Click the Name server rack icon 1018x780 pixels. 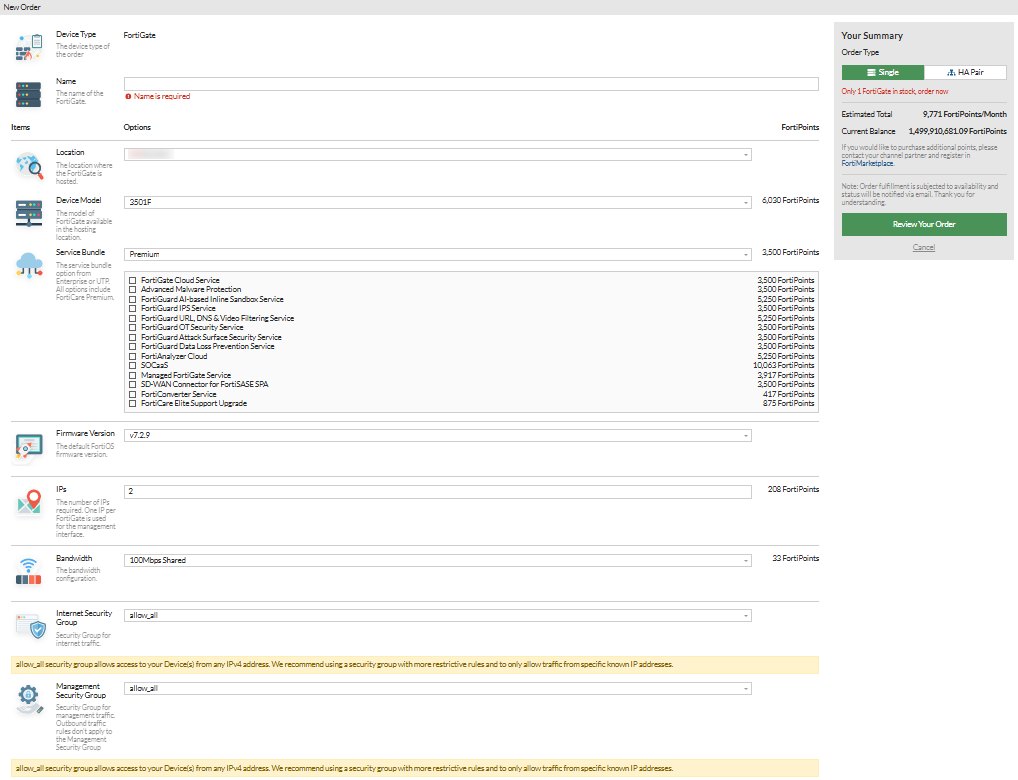(x=29, y=94)
